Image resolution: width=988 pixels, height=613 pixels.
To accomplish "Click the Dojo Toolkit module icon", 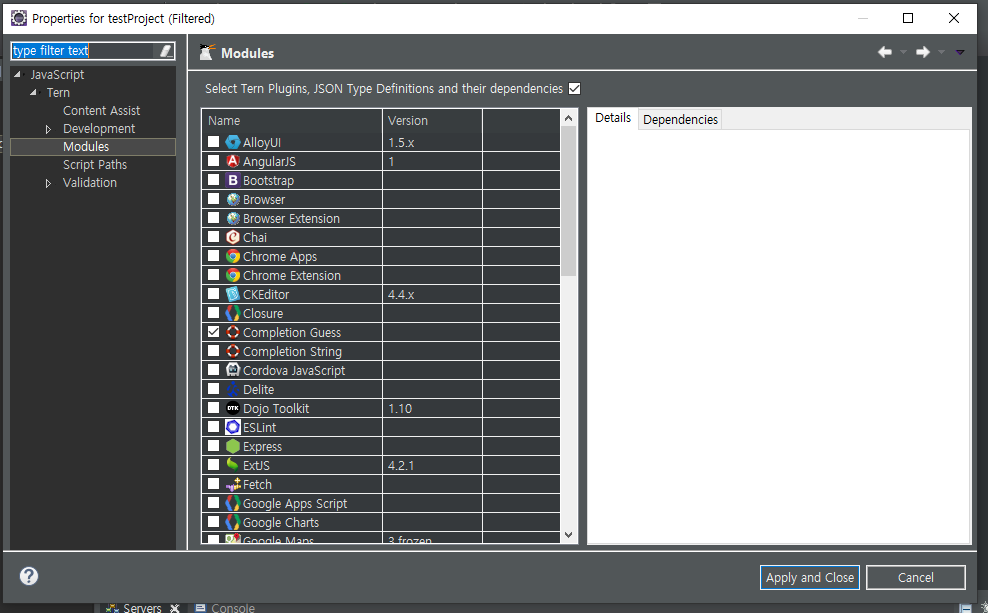I will point(233,408).
